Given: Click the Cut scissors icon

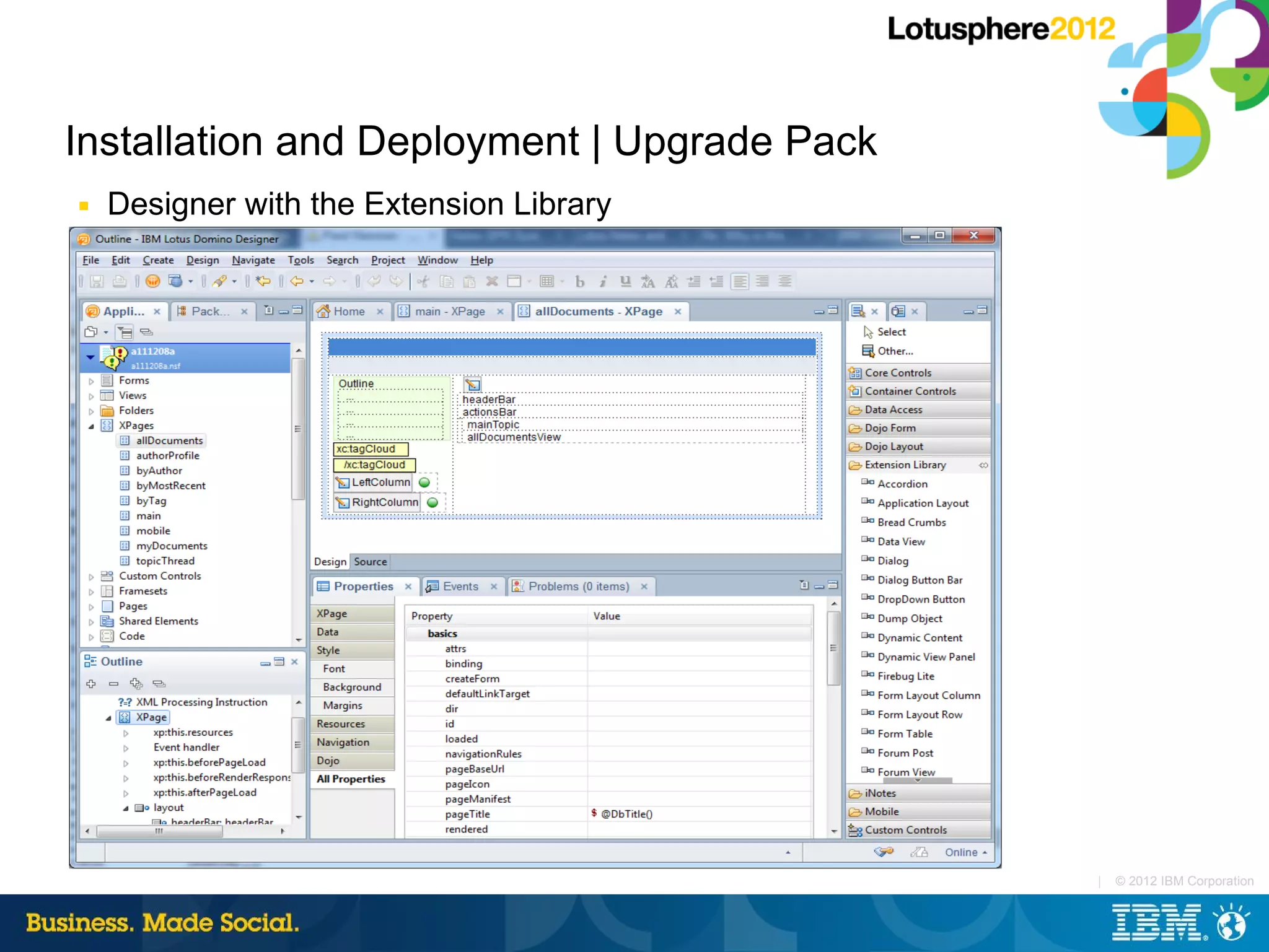Looking at the screenshot, I should coord(423,282).
